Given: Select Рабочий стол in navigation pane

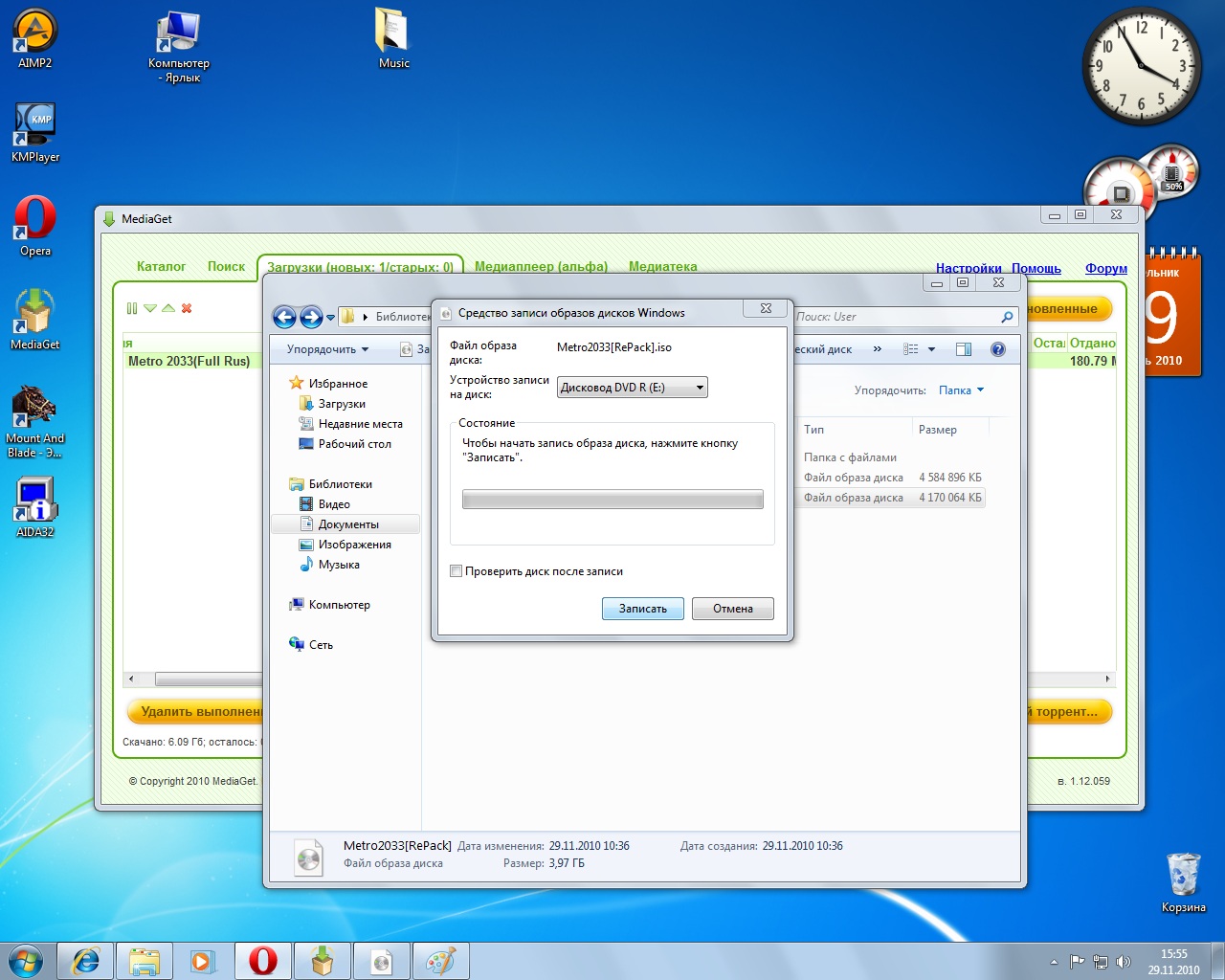Looking at the screenshot, I should (x=354, y=444).
